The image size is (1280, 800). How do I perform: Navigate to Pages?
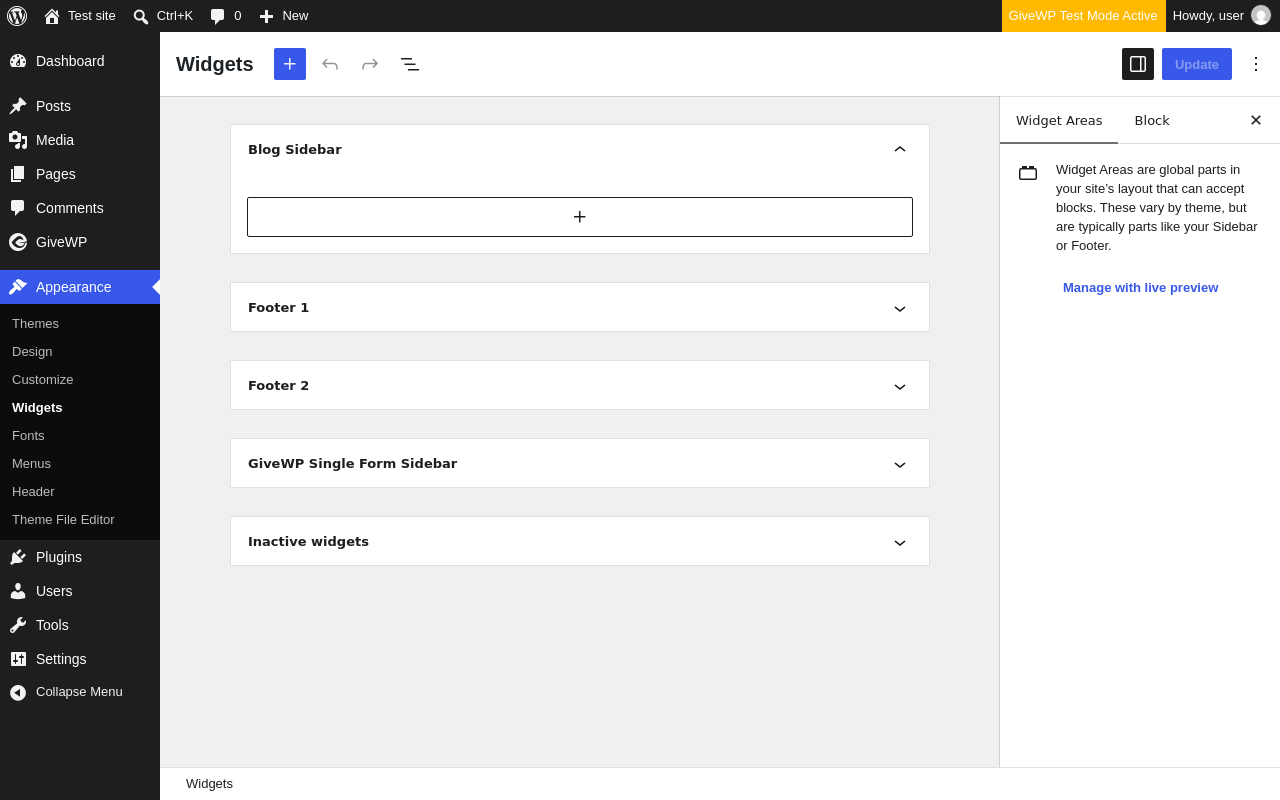pos(80,174)
